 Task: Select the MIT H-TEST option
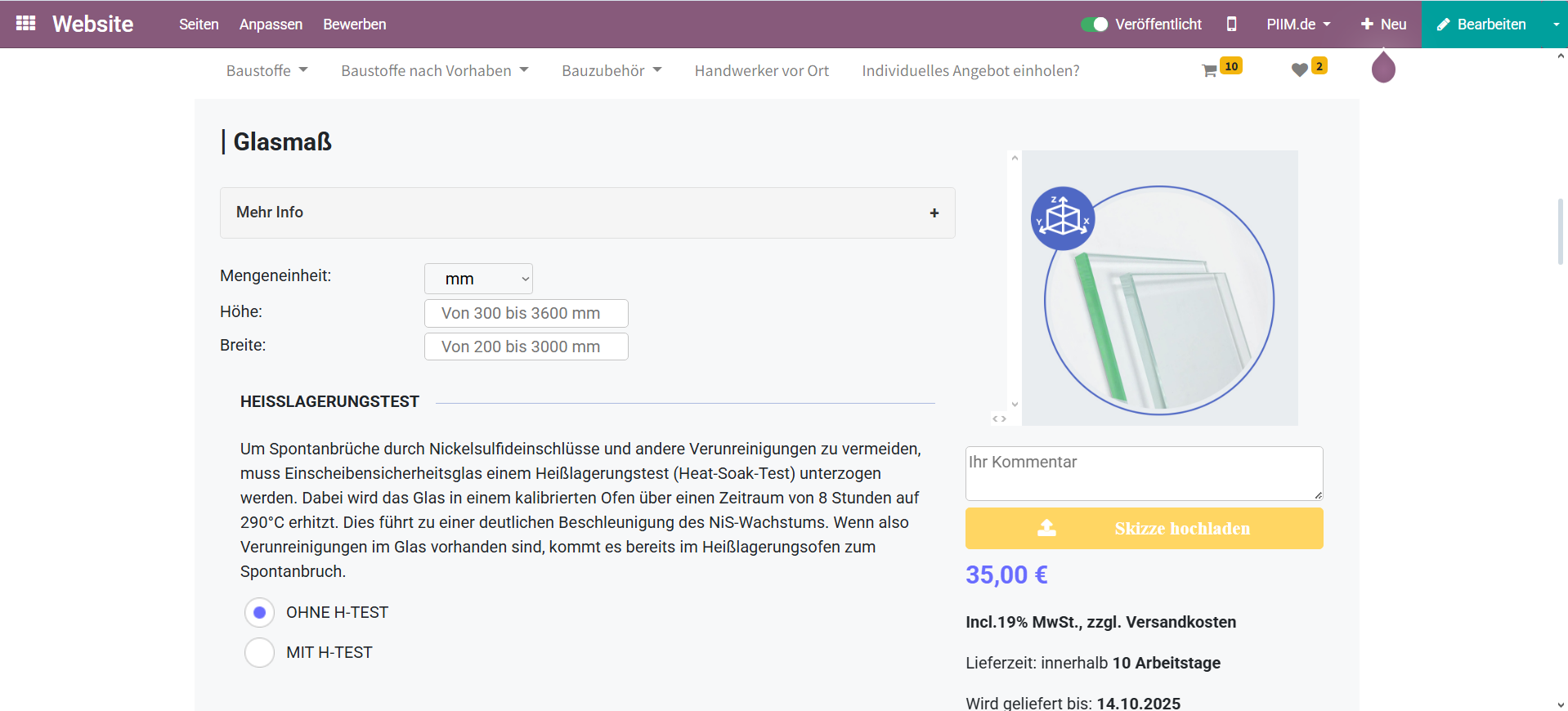click(x=259, y=652)
